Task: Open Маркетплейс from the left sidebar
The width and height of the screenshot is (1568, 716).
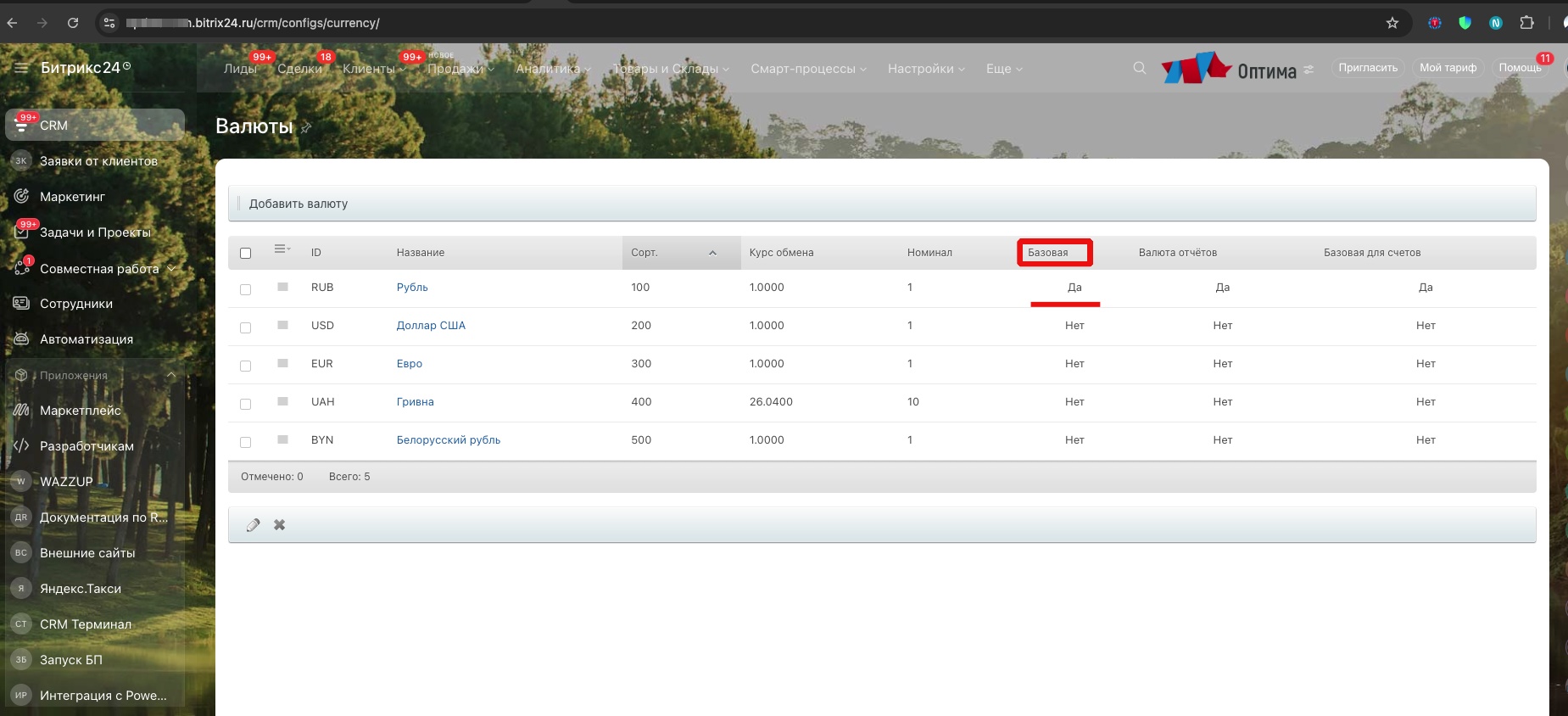Action: click(x=81, y=411)
